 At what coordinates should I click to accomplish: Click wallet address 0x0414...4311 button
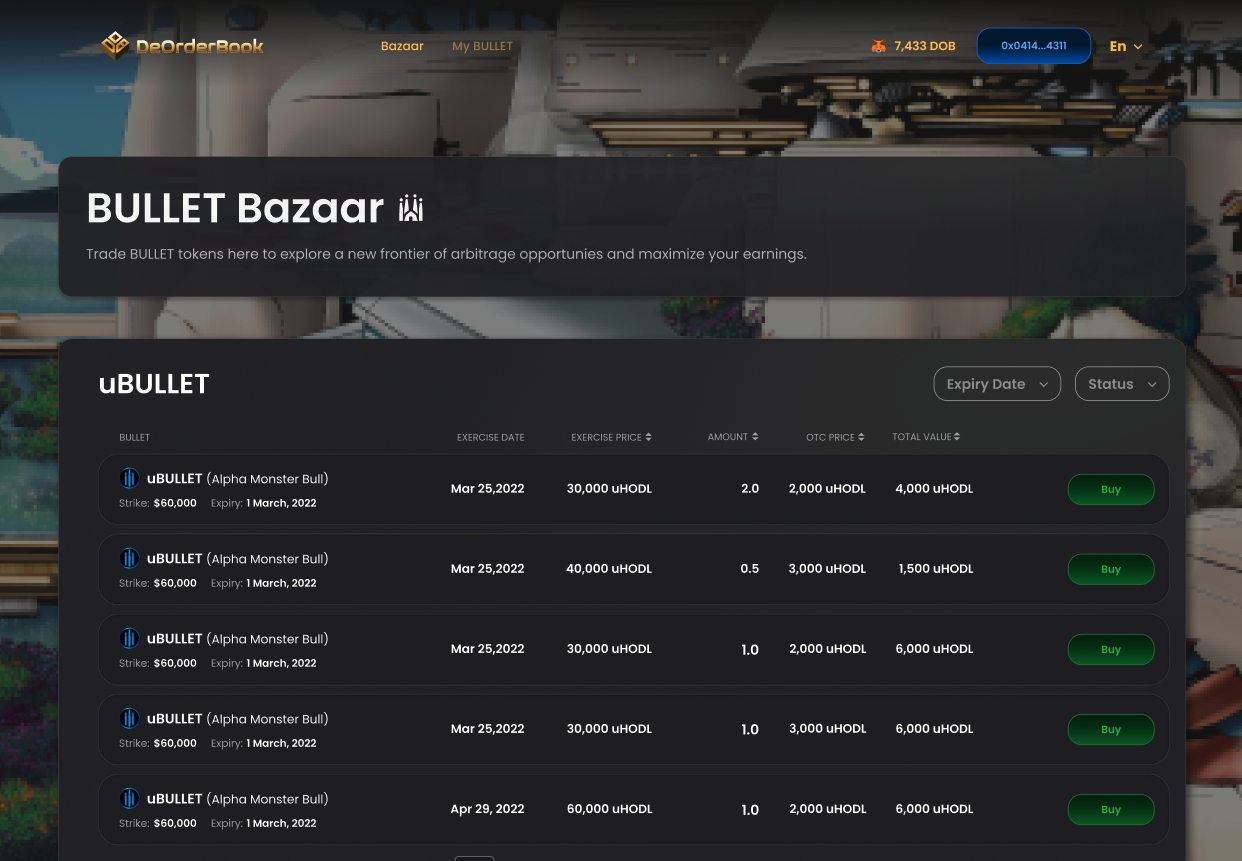tap(1033, 46)
